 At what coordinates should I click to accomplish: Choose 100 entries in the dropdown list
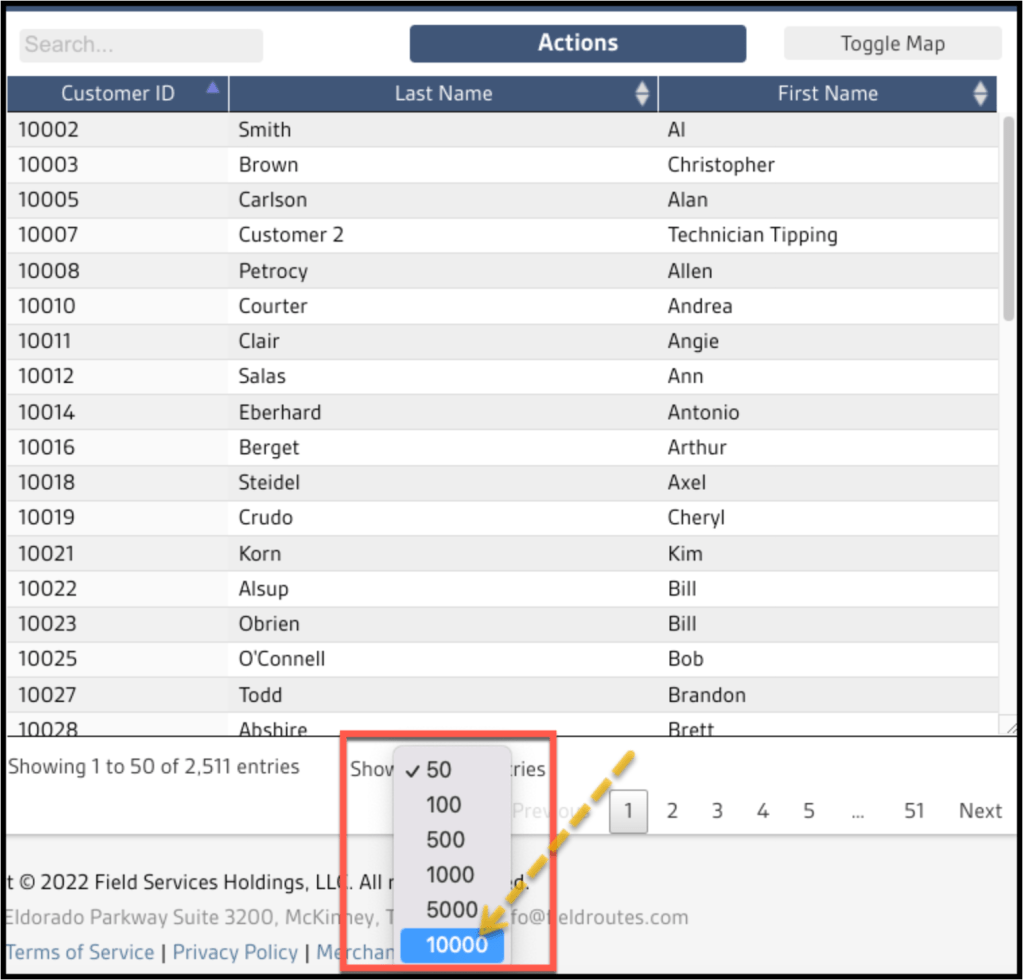click(x=444, y=805)
